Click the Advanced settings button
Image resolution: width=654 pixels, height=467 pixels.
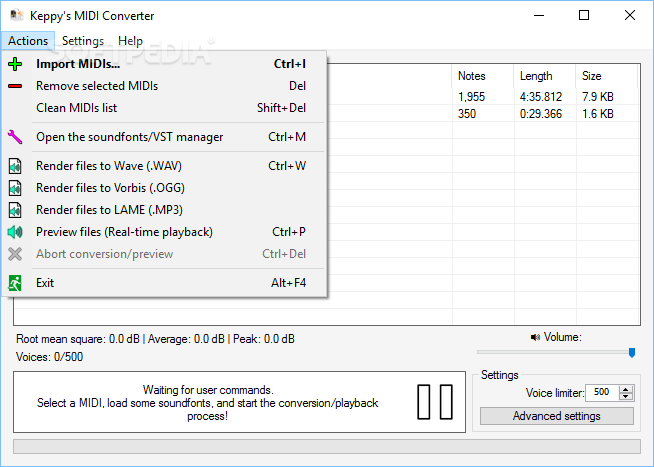(557, 416)
